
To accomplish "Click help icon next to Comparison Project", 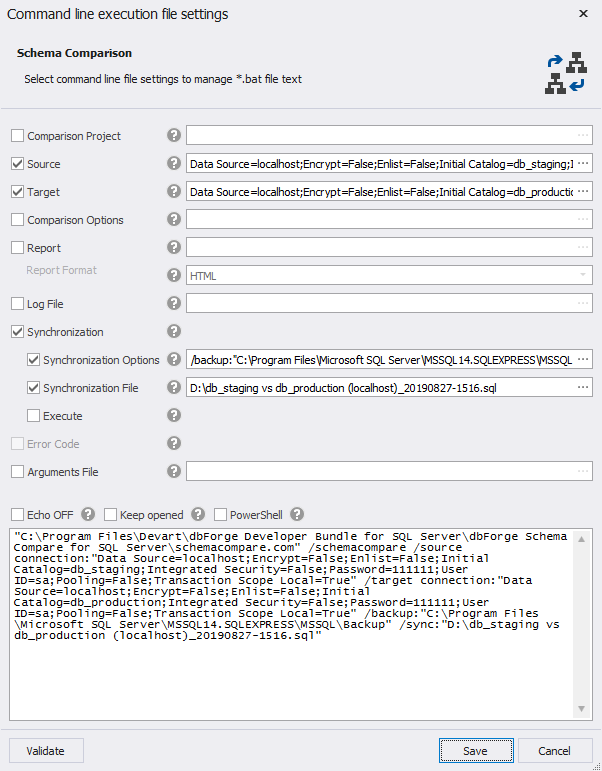I will tap(174, 135).
